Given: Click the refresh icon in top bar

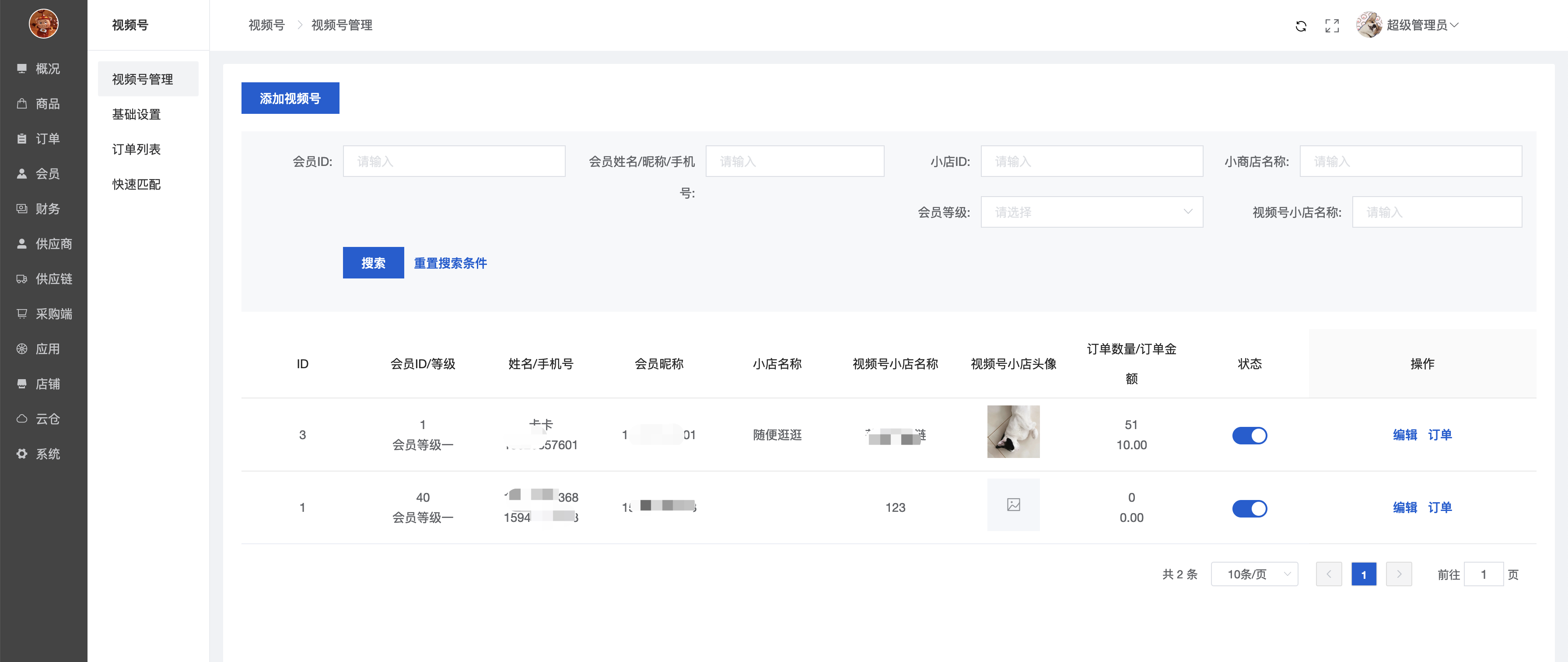Looking at the screenshot, I should 1301,25.
